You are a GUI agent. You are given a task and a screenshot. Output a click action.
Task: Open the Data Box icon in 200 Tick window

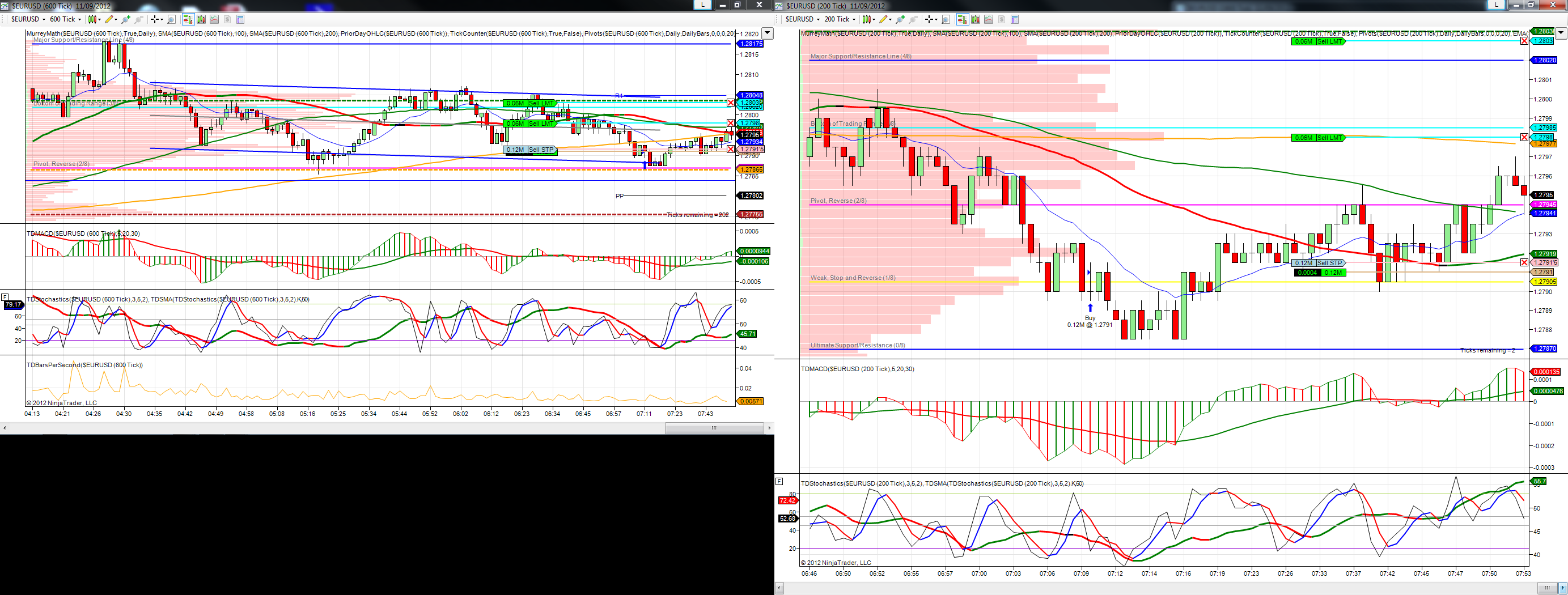[976, 19]
